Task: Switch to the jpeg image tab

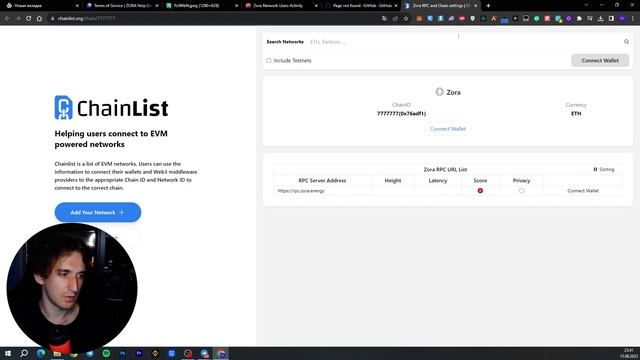Action: (x=202, y=6)
